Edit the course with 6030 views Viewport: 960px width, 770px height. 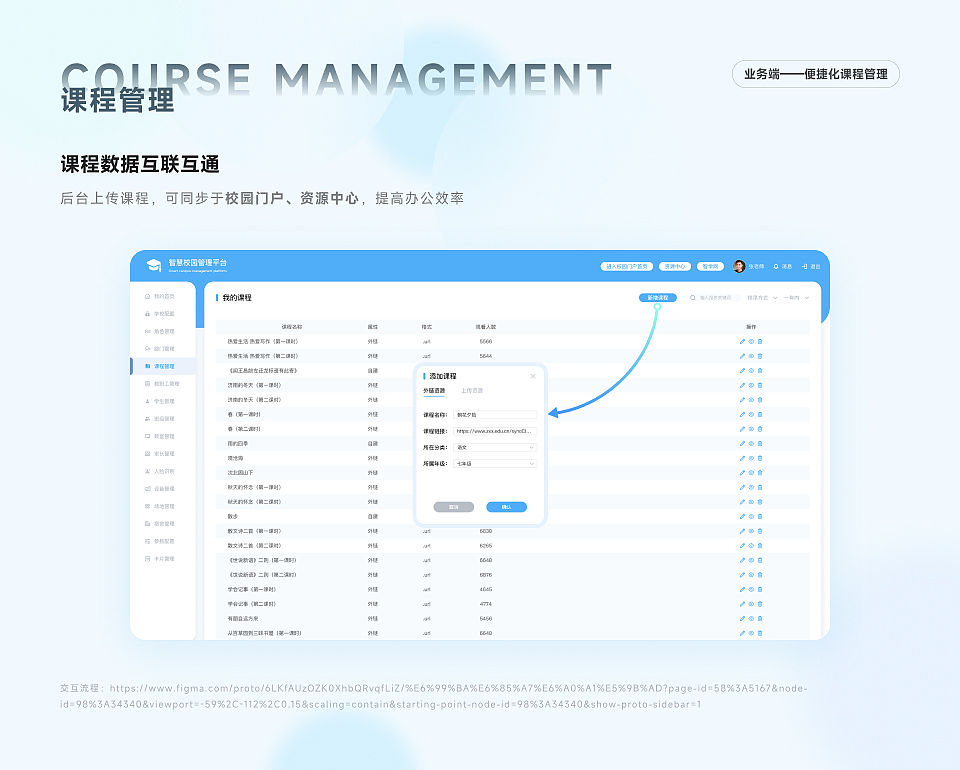742,531
